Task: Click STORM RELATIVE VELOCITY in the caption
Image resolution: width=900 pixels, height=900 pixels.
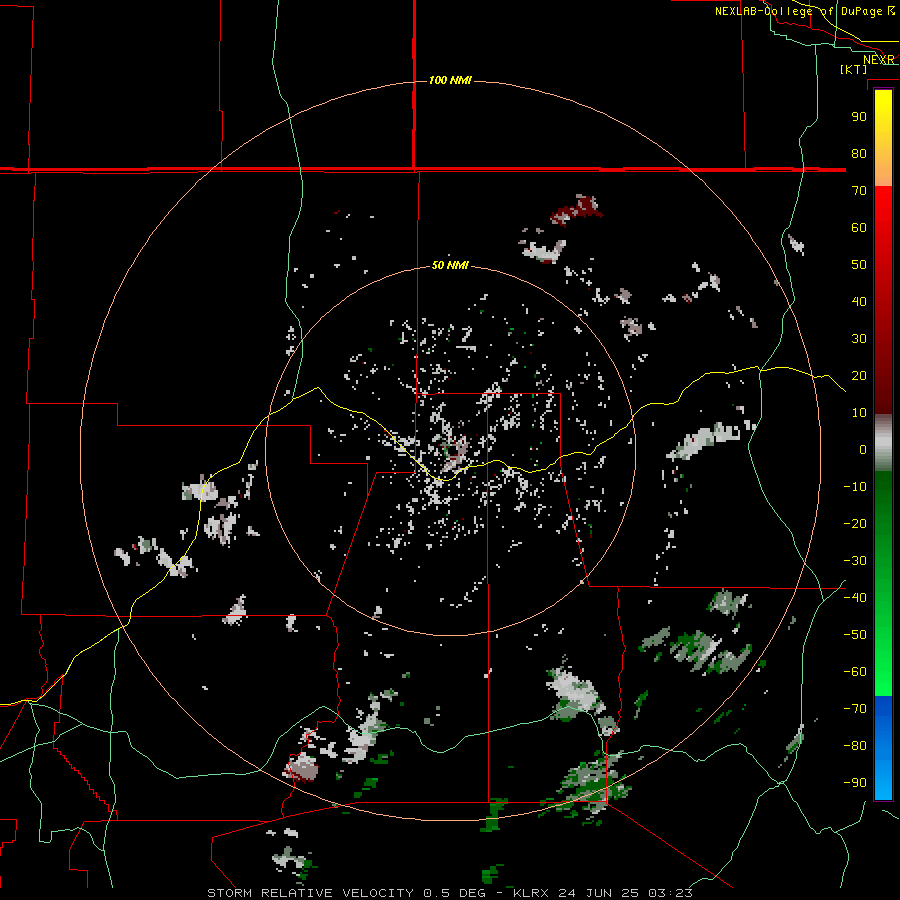Action: [310, 893]
